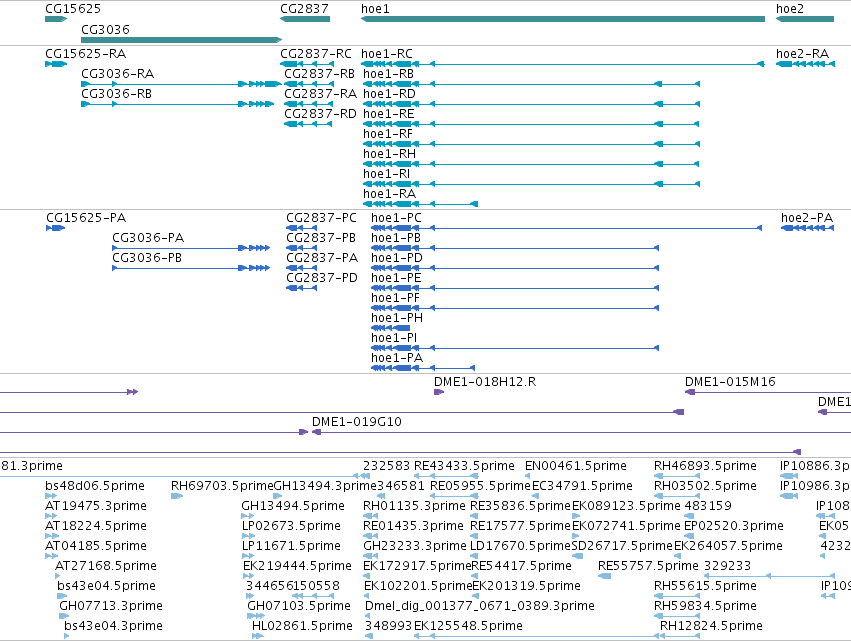
Task: Select the hoe1-PH protein label
Action: tap(397, 318)
